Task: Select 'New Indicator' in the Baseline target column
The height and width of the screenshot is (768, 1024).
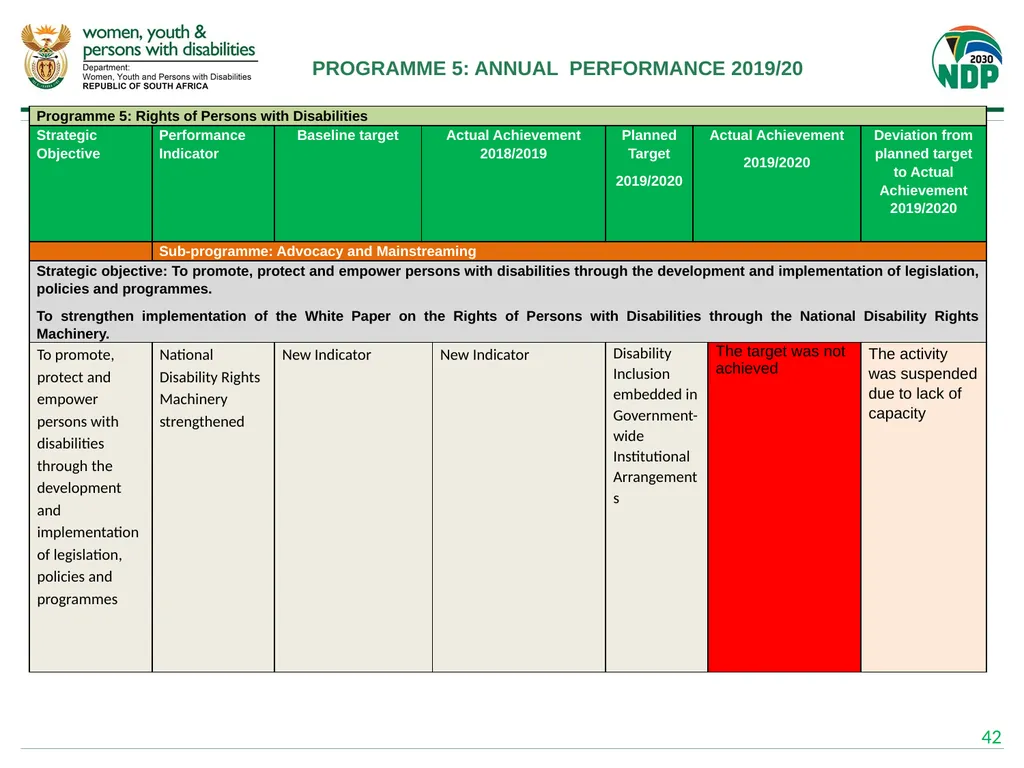Action: [x=327, y=355]
